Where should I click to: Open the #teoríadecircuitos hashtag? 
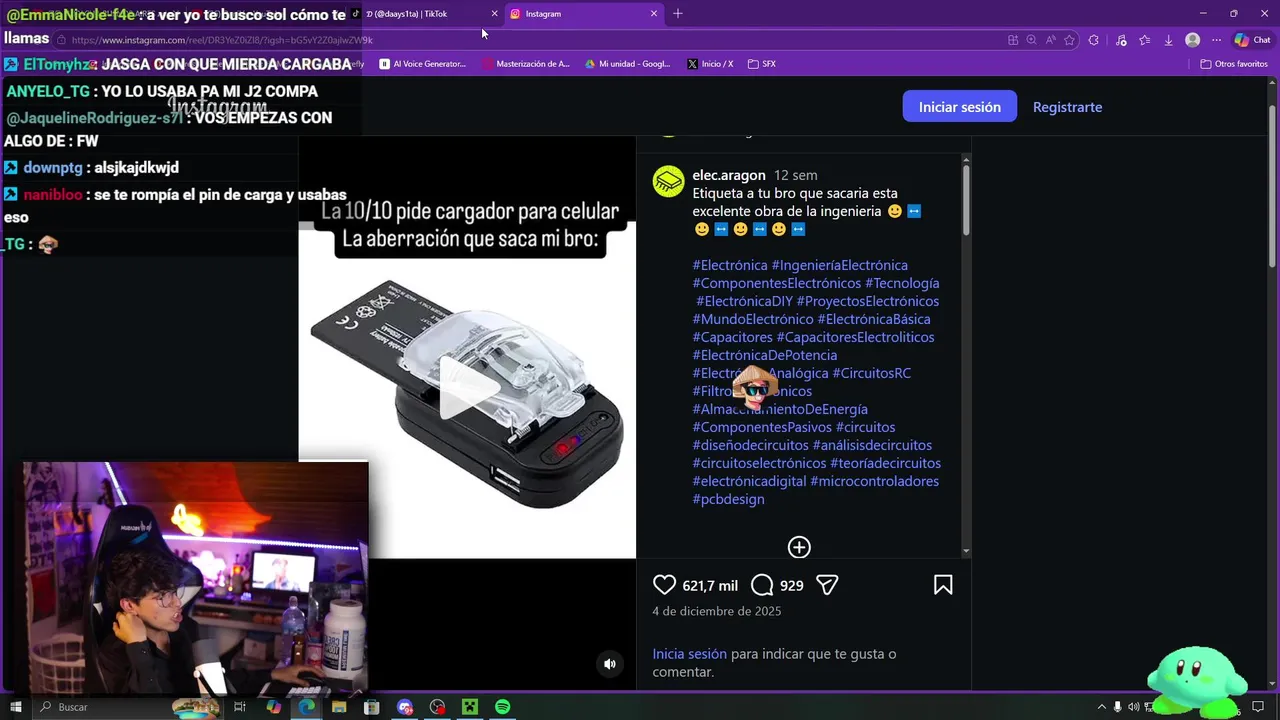pyautogui.click(x=886, y=463)
